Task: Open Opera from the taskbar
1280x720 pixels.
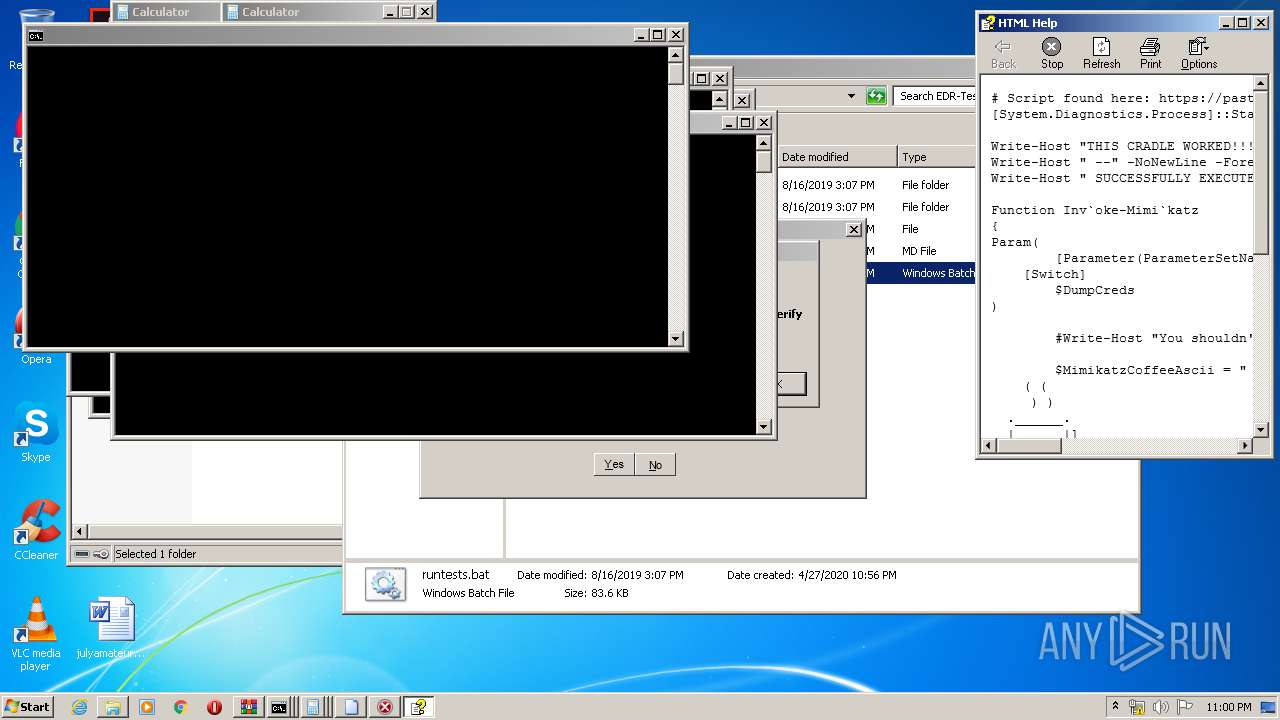Action: pyautogui.click(x=214, y=707)
